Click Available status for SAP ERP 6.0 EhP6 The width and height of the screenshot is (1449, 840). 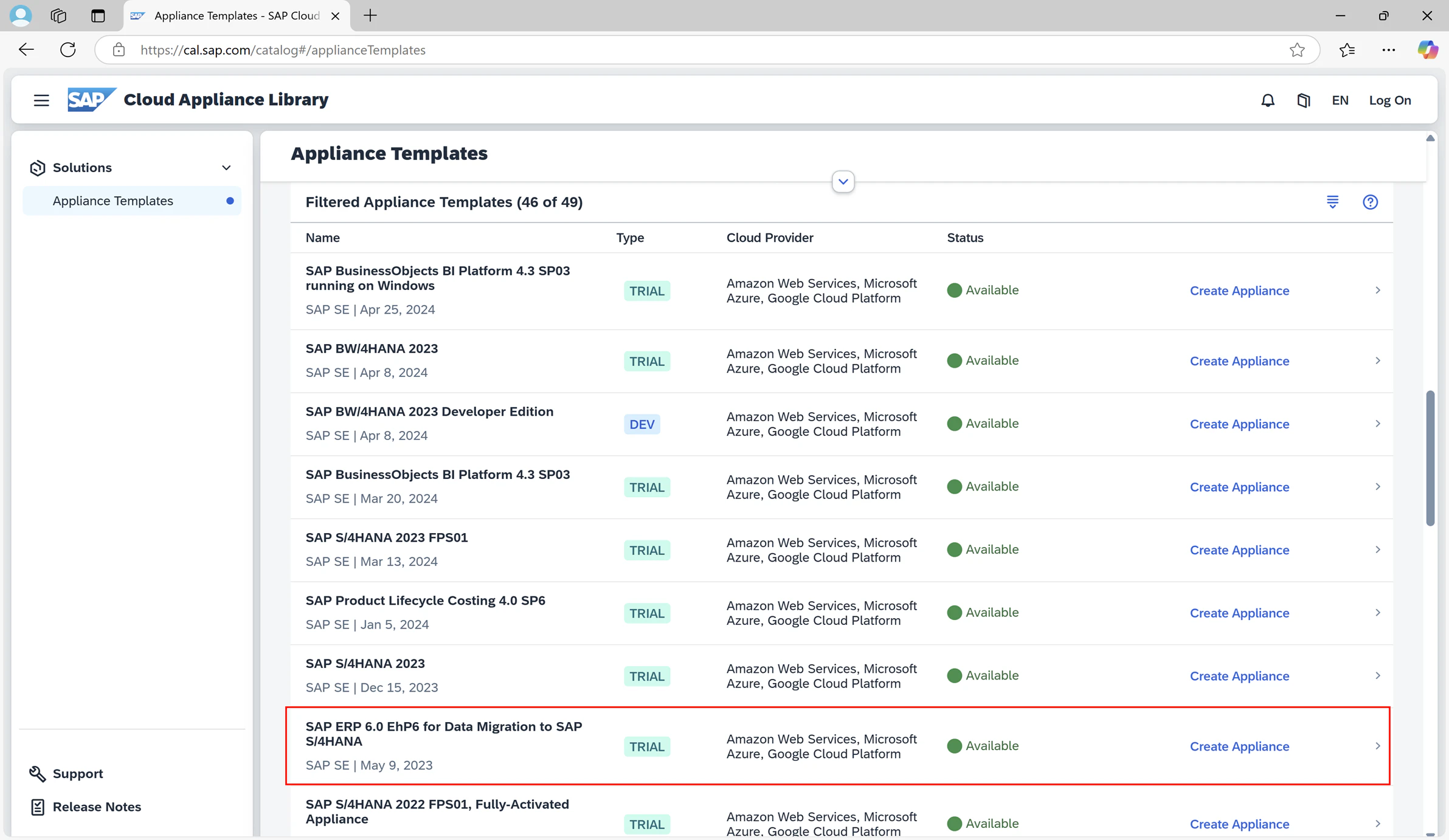[x=983, y=746]
